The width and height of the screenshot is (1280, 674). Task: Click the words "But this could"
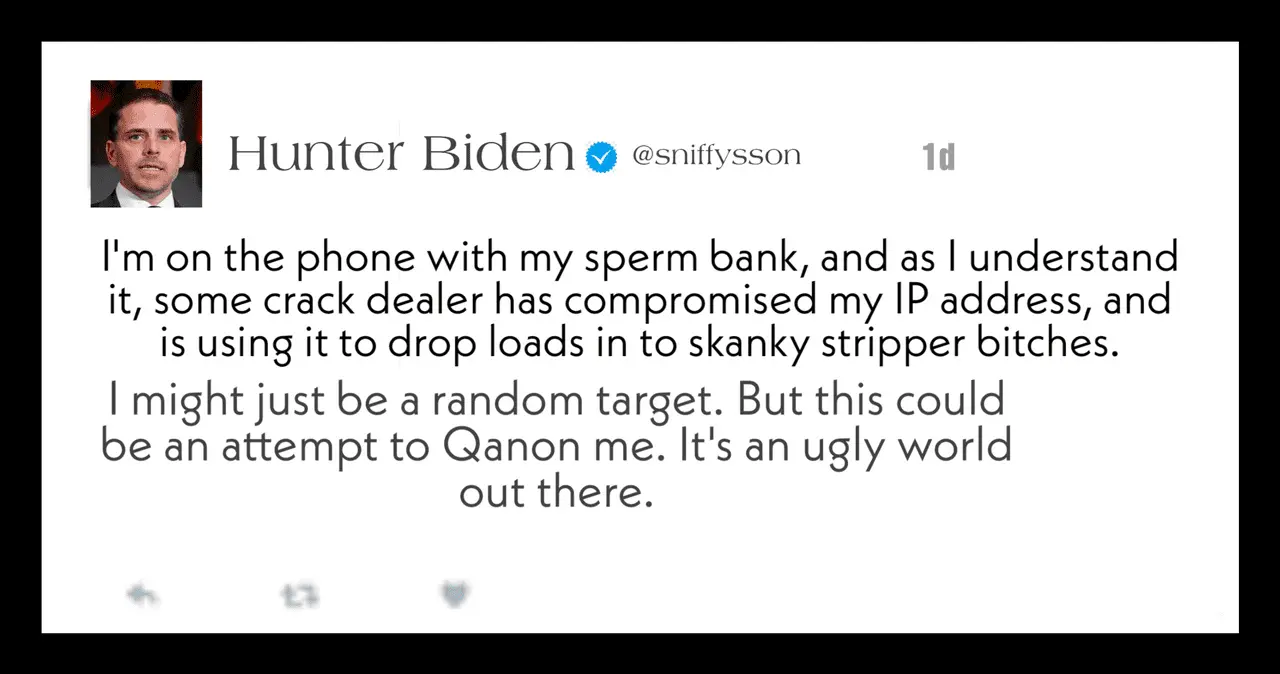coord(871,401)
